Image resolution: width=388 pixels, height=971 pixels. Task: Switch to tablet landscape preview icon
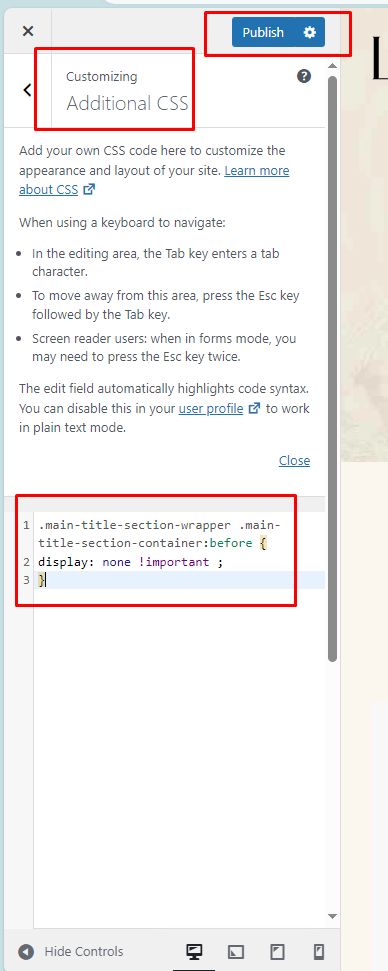tap(236, 952)
